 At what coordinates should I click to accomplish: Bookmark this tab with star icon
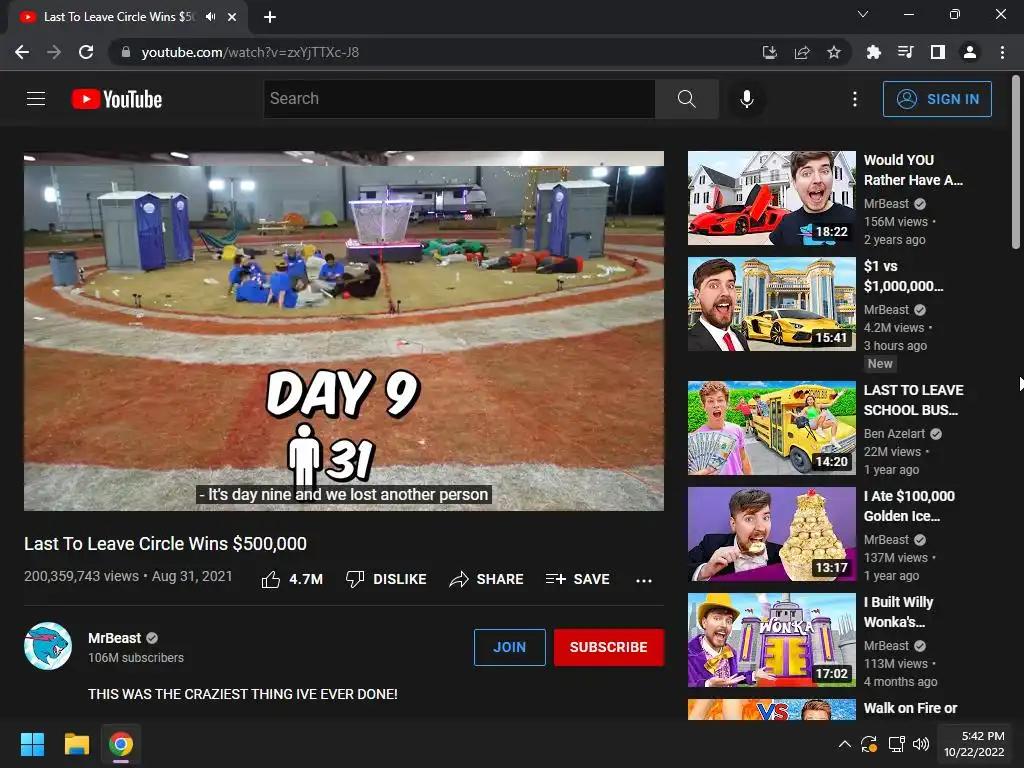pos(834,52)
